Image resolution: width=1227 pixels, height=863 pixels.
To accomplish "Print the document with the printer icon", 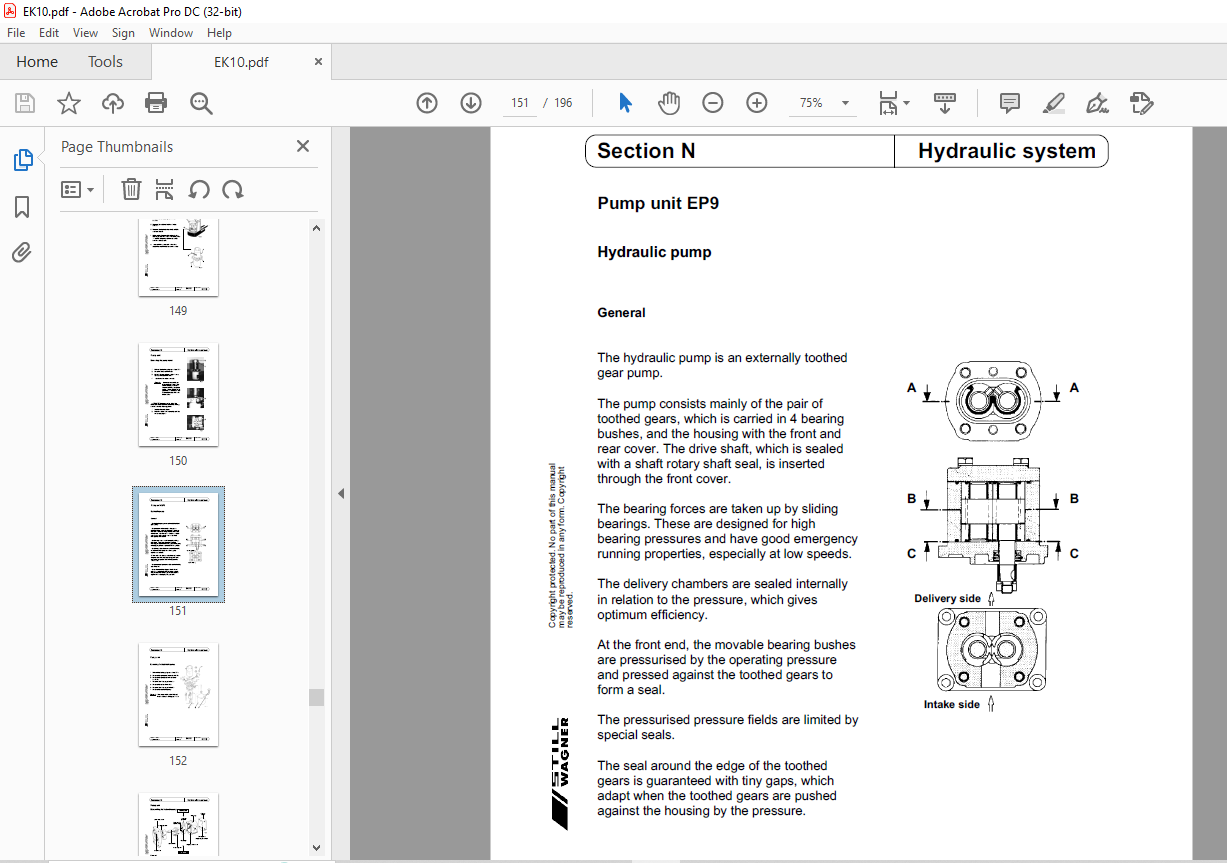I will 156,103.
